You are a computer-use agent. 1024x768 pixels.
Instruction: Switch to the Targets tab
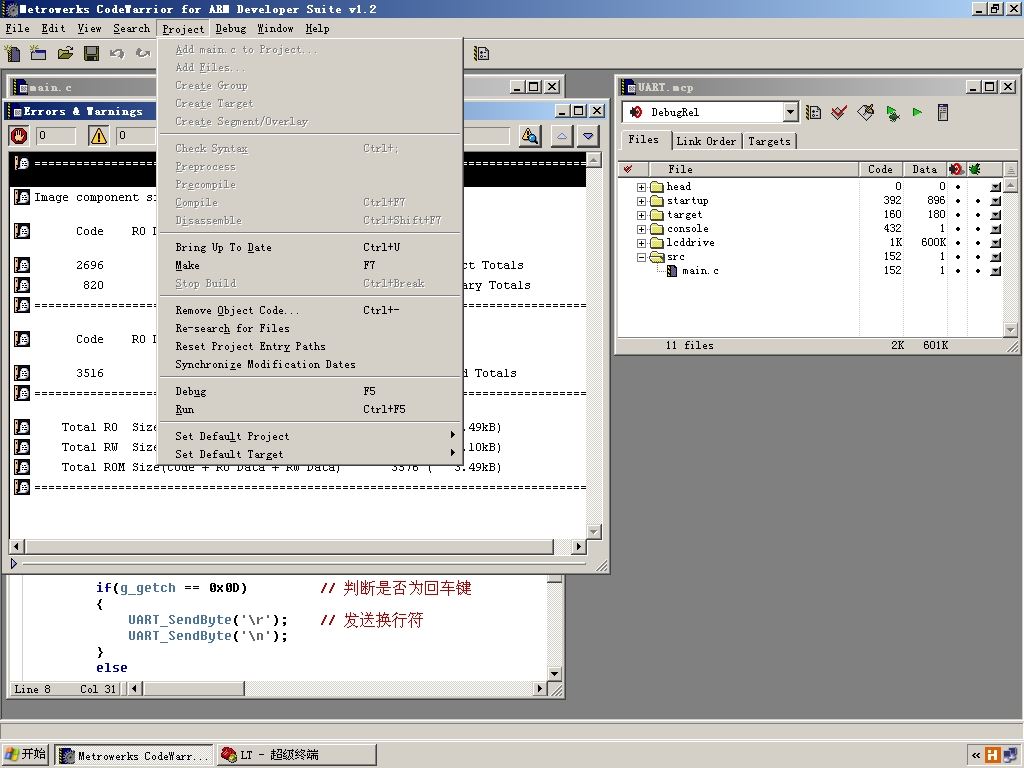[x=769, y=141]
